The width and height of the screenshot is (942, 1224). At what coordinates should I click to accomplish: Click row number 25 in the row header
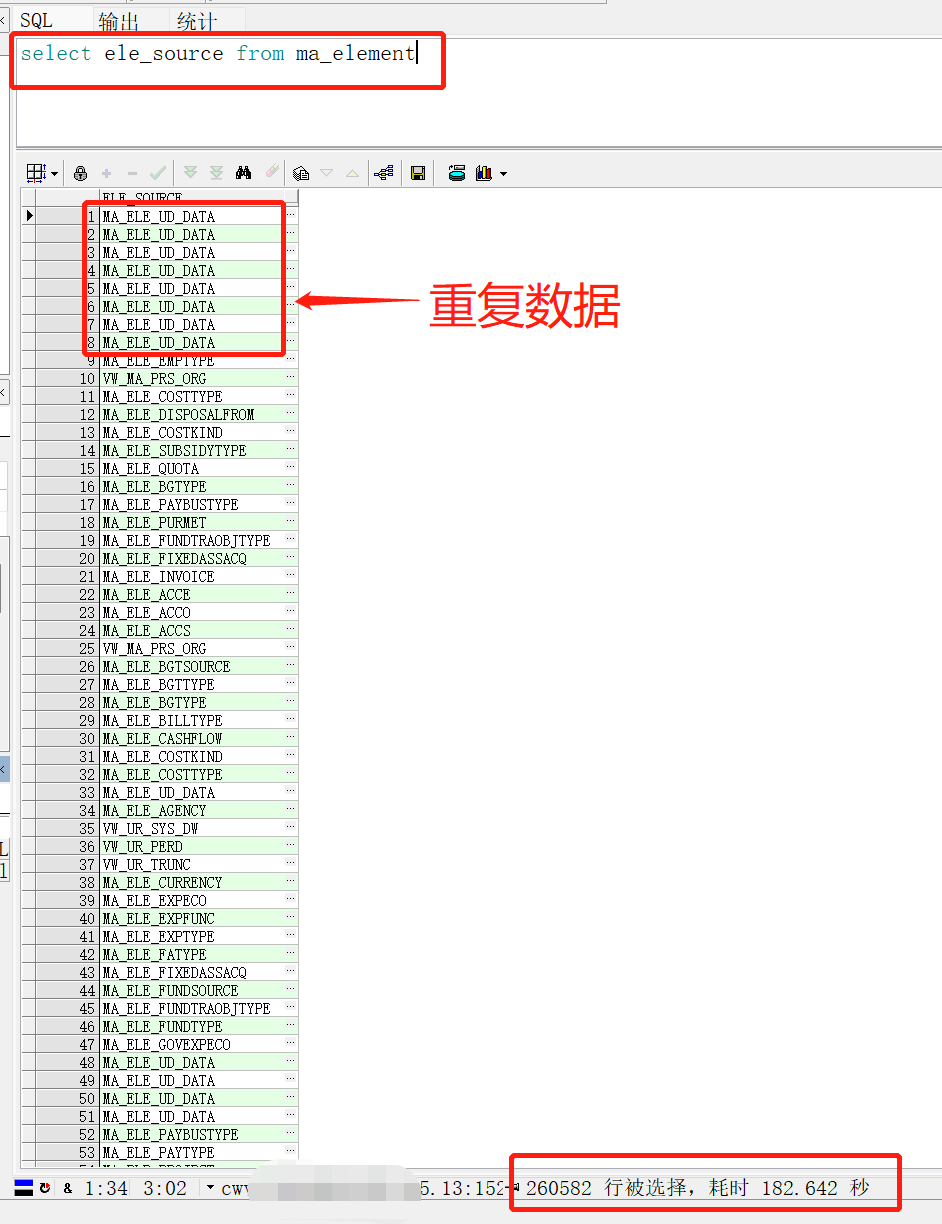(68, 648)
